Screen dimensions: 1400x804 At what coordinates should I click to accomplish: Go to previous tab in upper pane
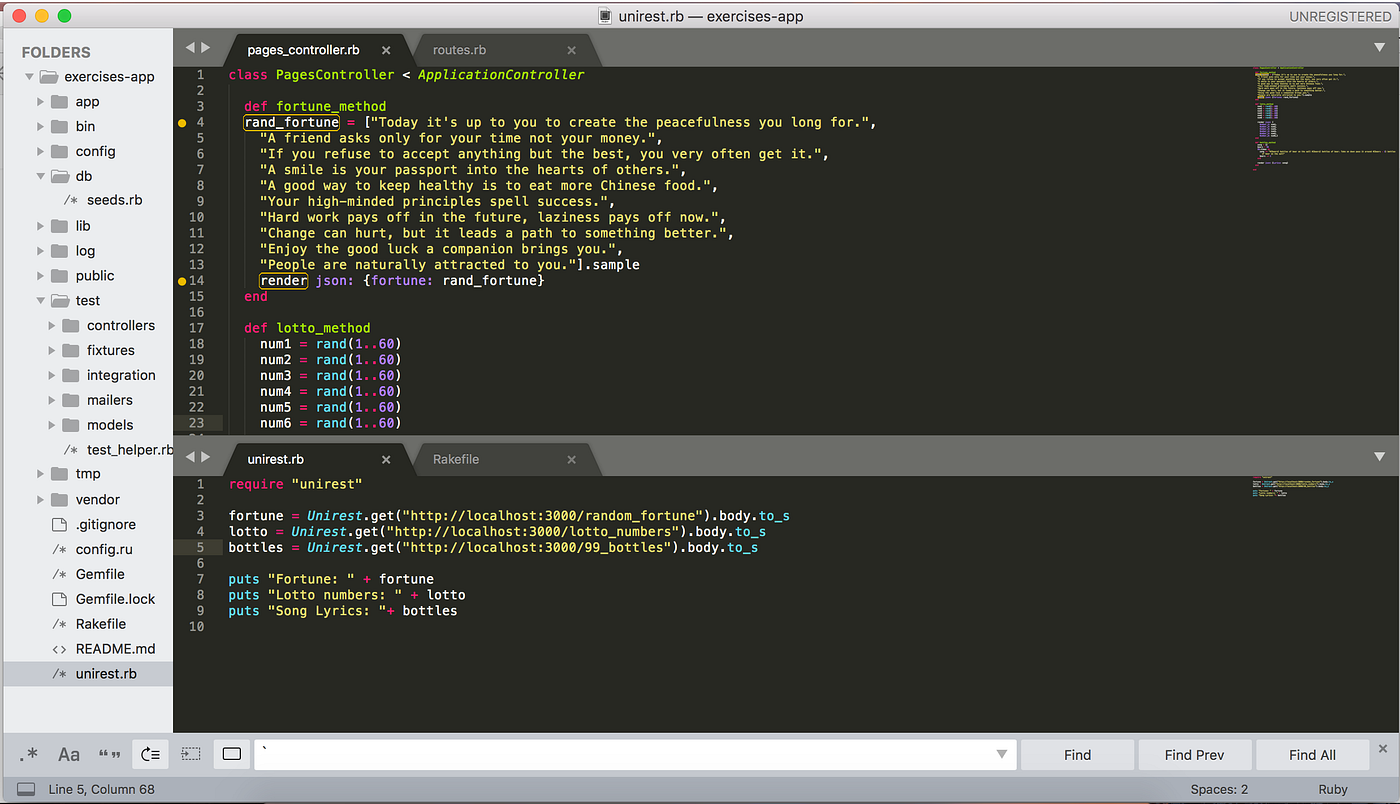(x=190, y=47)
